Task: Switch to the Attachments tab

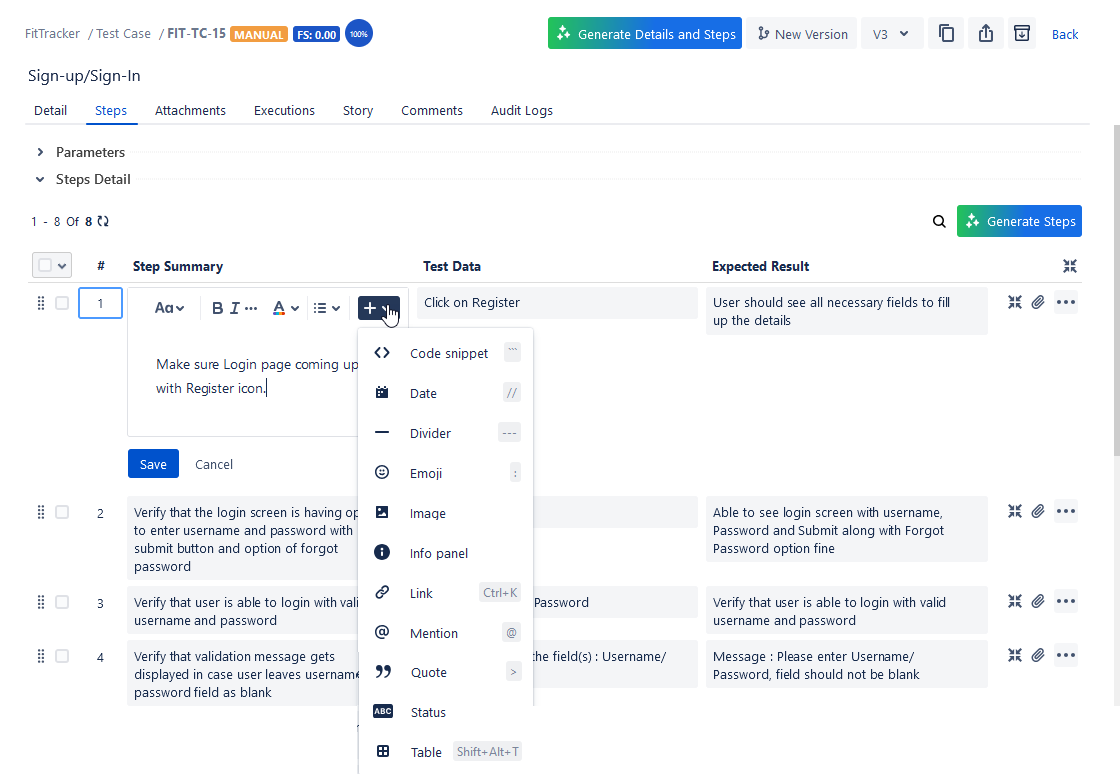Action: tap(190, 110)
